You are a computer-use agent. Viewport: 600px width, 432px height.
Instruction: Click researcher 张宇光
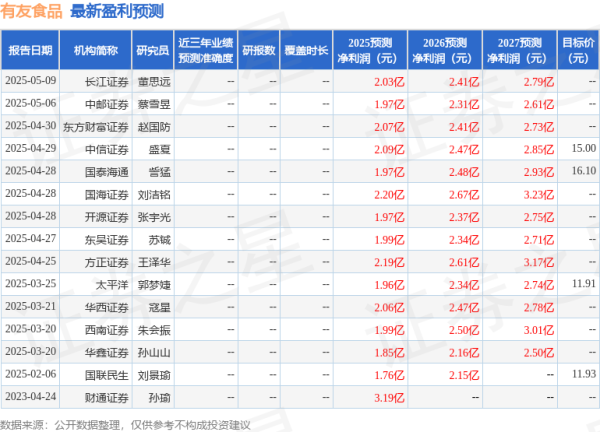click(x=154, y=217)
